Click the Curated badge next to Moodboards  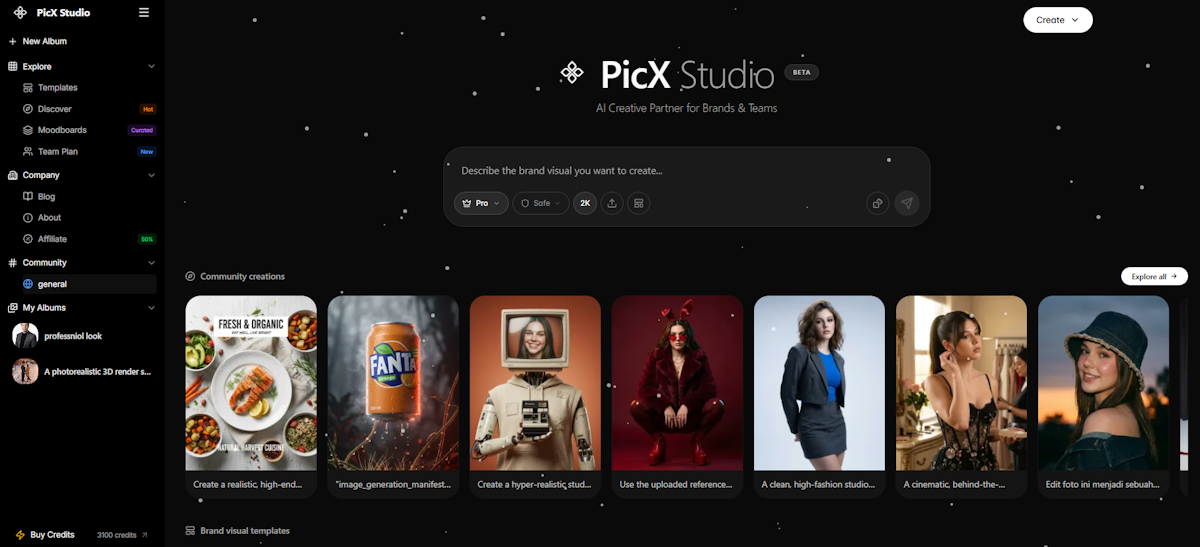point(142,130)
